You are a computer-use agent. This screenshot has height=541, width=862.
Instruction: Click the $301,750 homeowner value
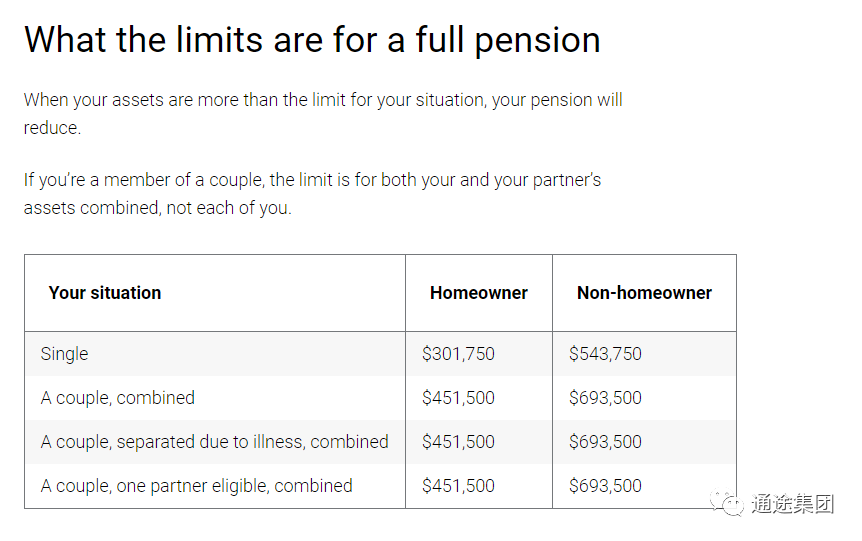click(x=458, y=354)
